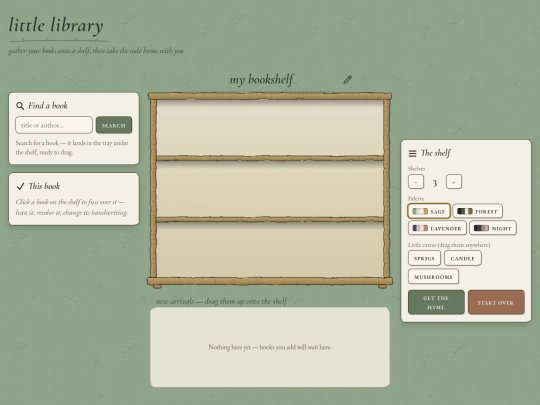The width and height of the screenshot is (540, 405).
Task: Click Get the HTML button
Action: pyautogui.click(x=436, y=302)
